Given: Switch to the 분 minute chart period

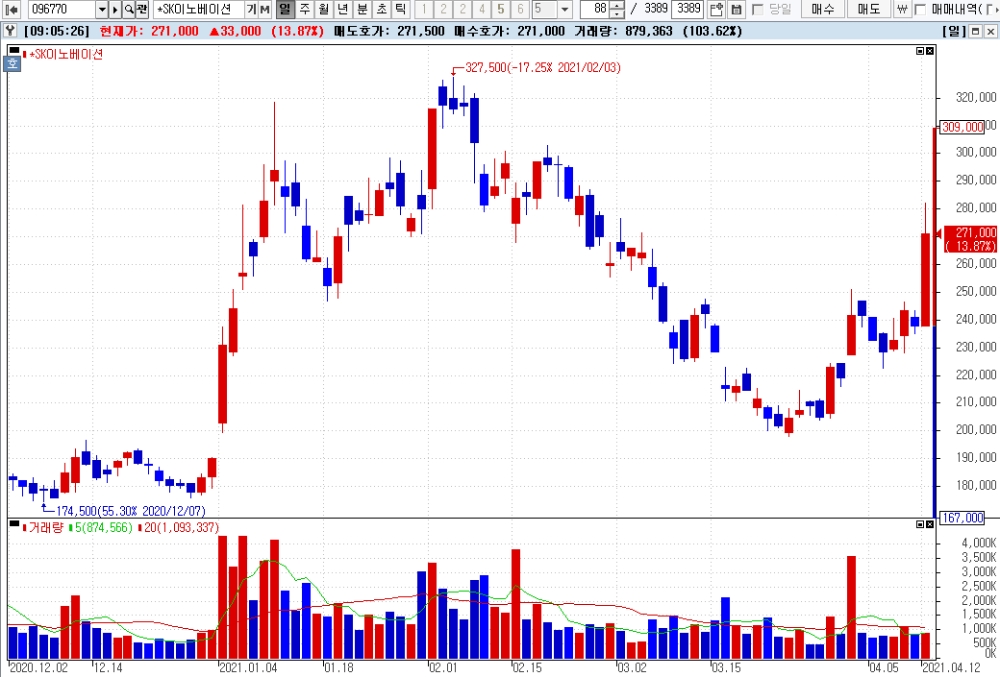Looking at the screenshot, I should click(362, 9).
